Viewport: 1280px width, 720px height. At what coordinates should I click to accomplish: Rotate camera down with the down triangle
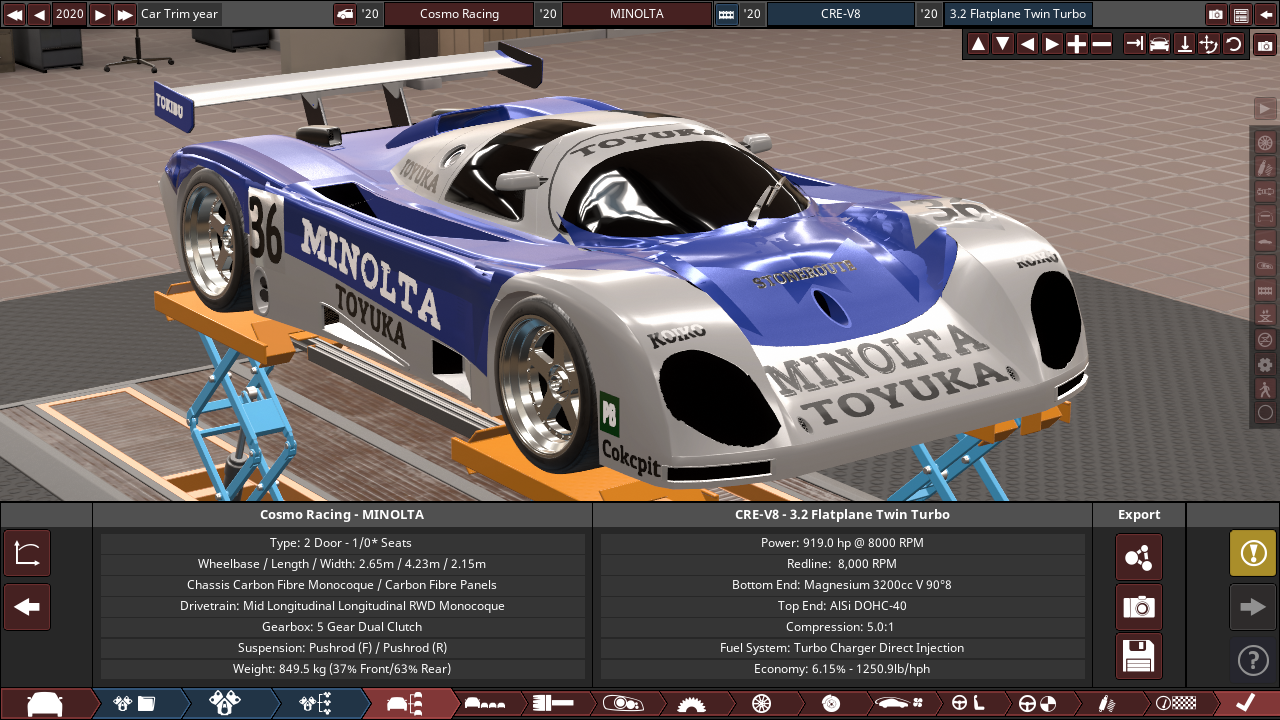[1002, 44]
